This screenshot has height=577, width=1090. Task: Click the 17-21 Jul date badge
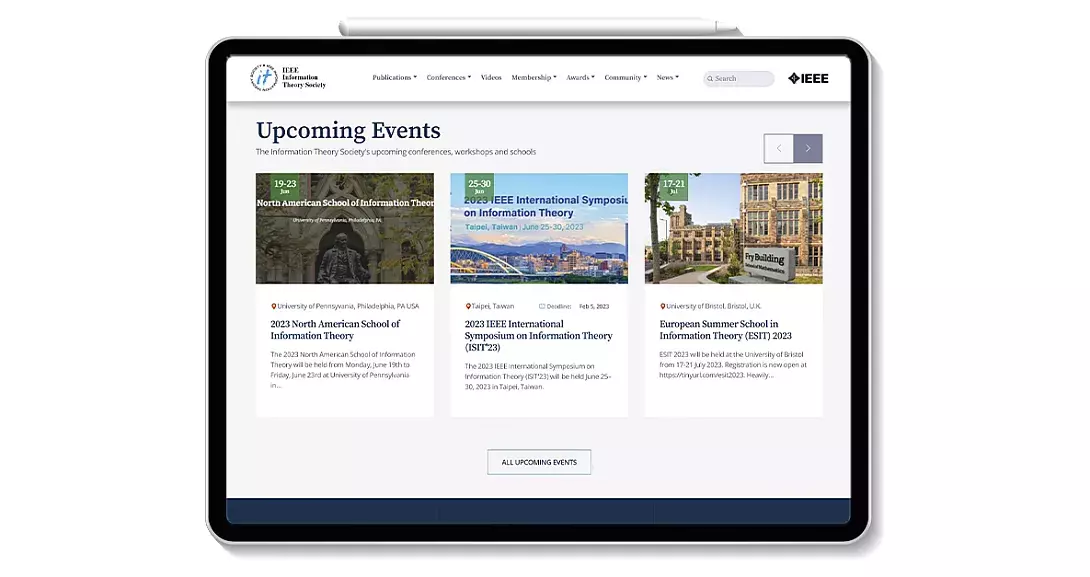click(673, 186)
